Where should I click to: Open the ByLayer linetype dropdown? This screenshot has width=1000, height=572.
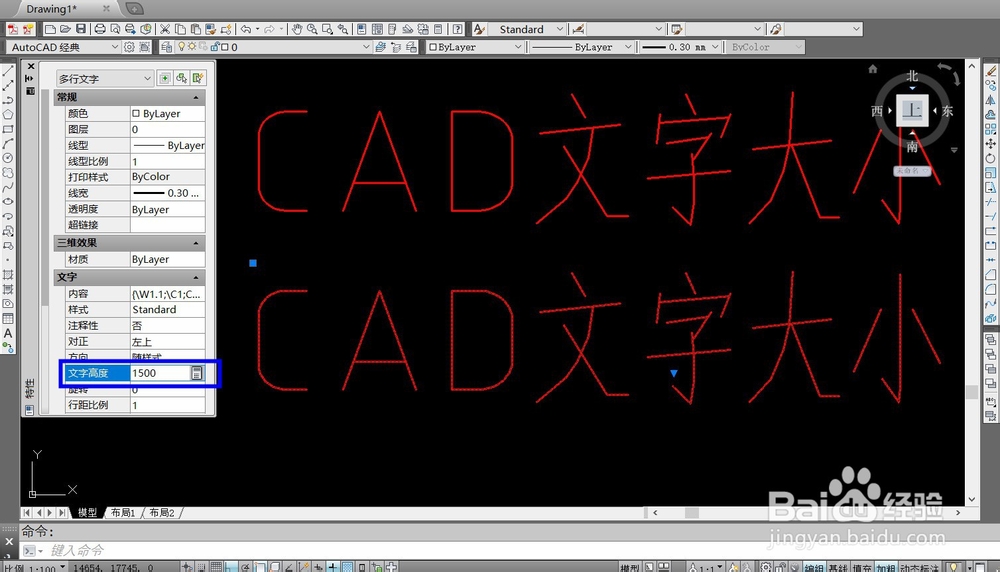click(581, 47)
